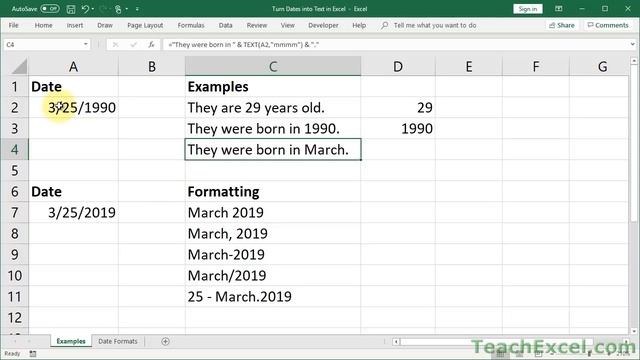Click the Select All corner triangle

tap(19, 66)
